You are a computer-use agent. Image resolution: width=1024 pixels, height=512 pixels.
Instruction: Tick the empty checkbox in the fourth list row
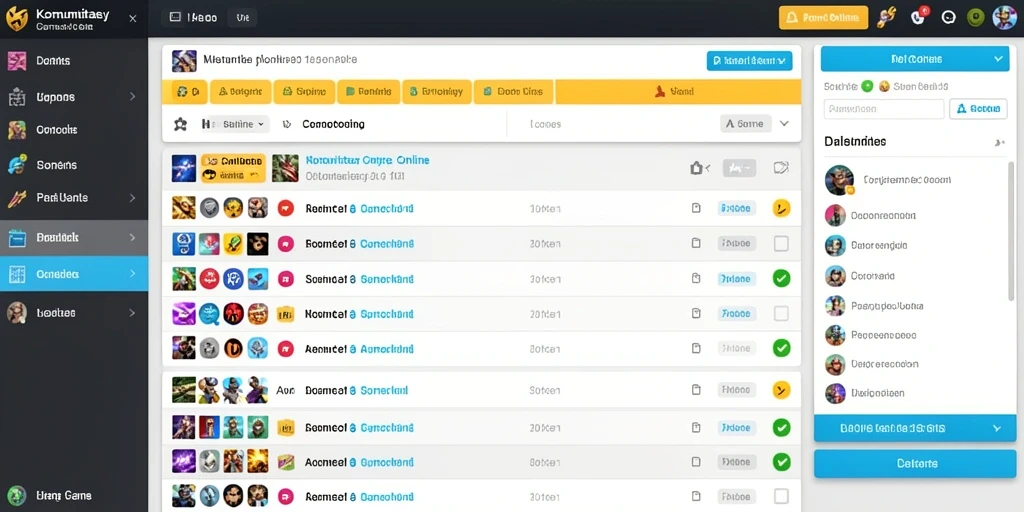click(781, 313)
